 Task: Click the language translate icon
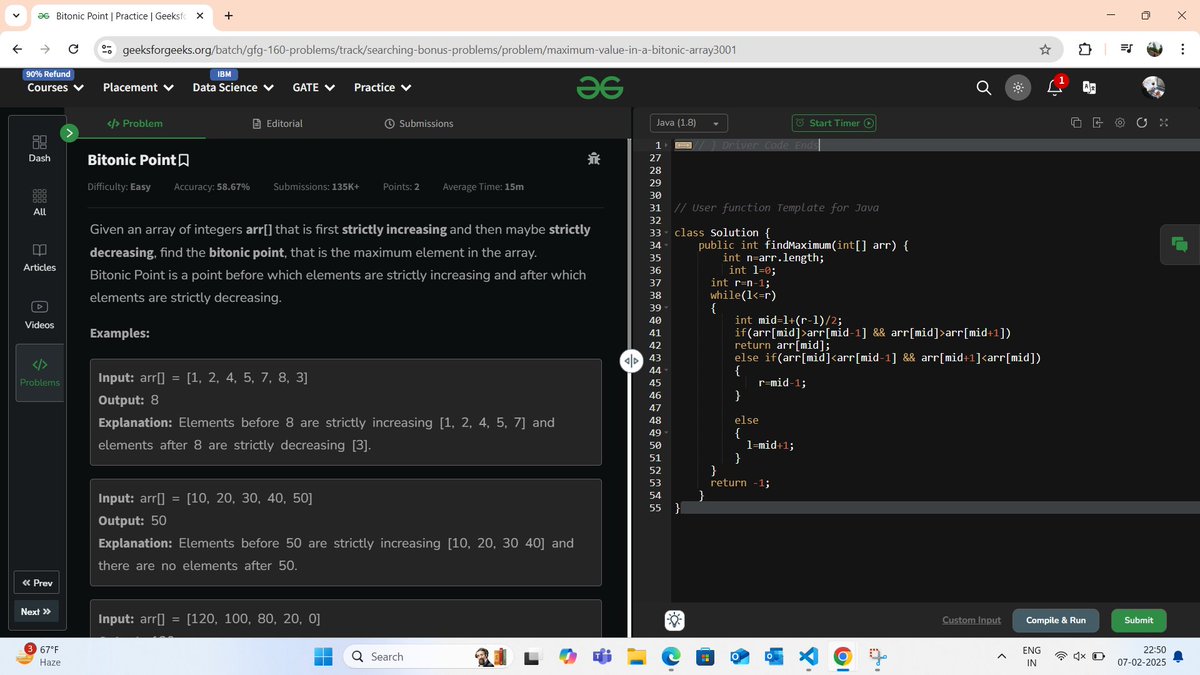1090,88
